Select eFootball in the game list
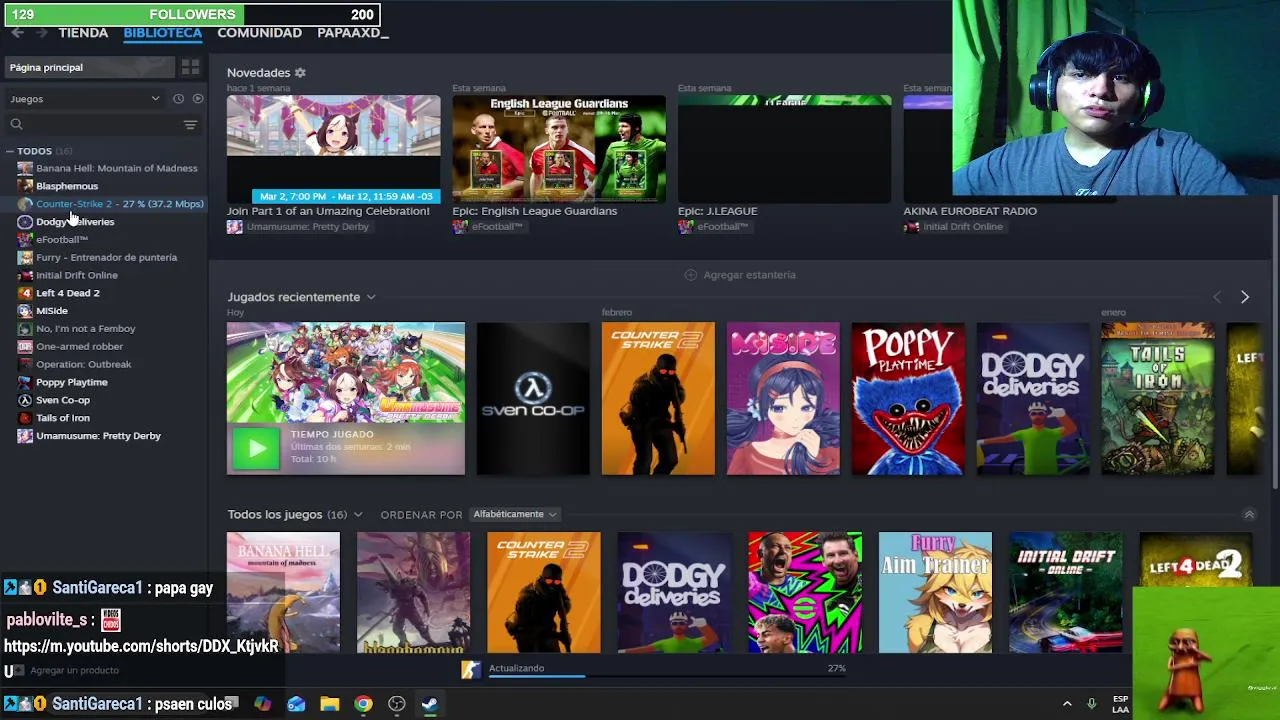 coord(62,240)
